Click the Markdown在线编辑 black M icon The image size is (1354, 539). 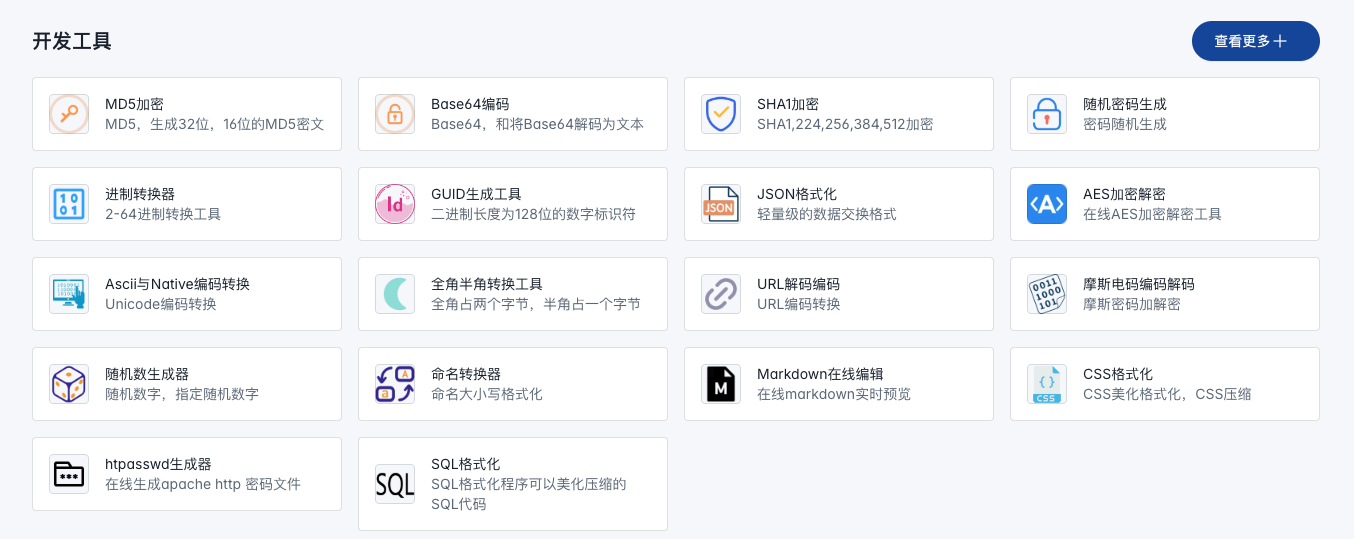click(721, 384)
